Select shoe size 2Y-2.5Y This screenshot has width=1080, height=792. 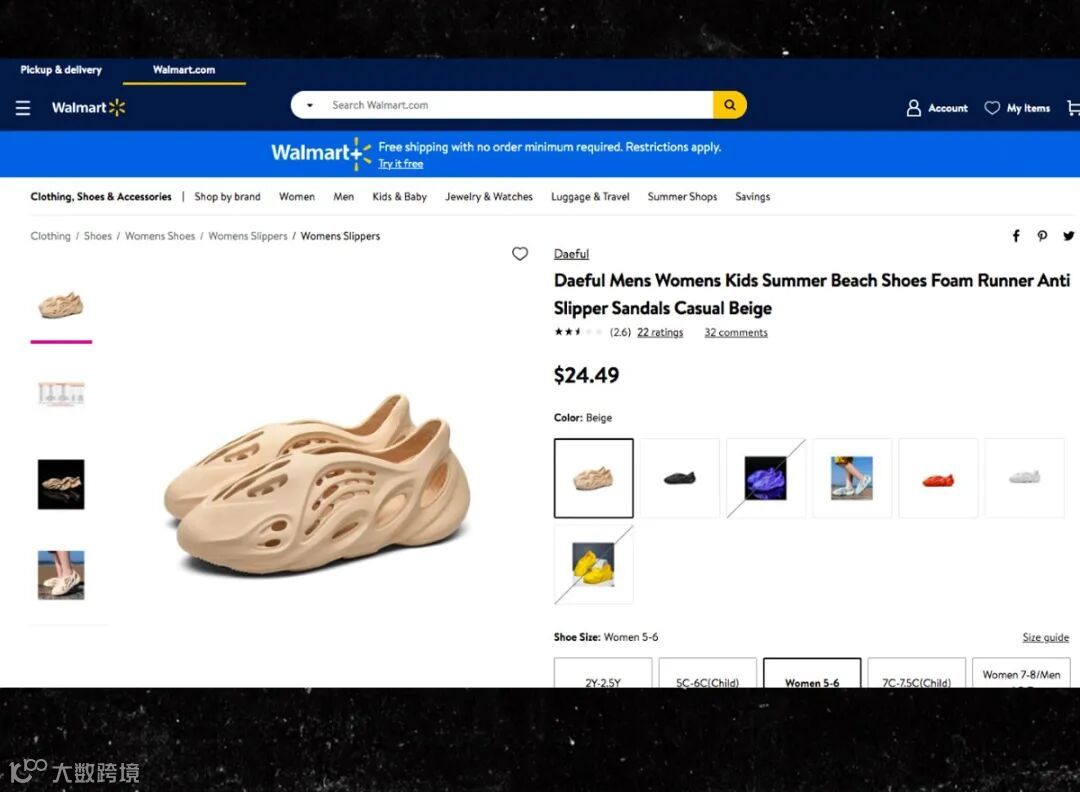point(603,674)
